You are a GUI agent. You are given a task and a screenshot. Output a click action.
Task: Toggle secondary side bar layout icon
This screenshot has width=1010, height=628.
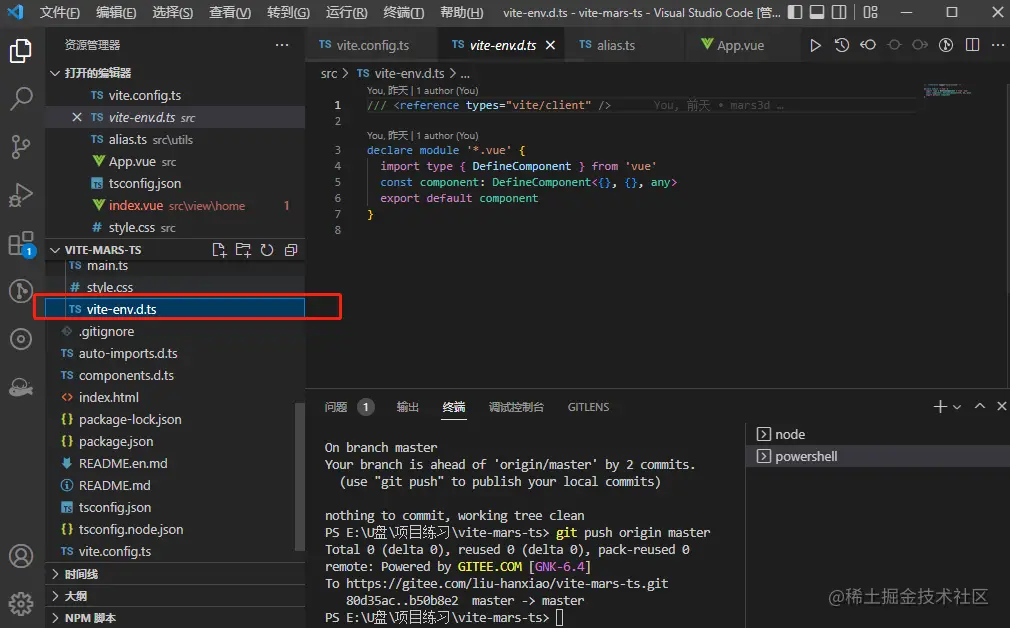(x=839, y=12)
